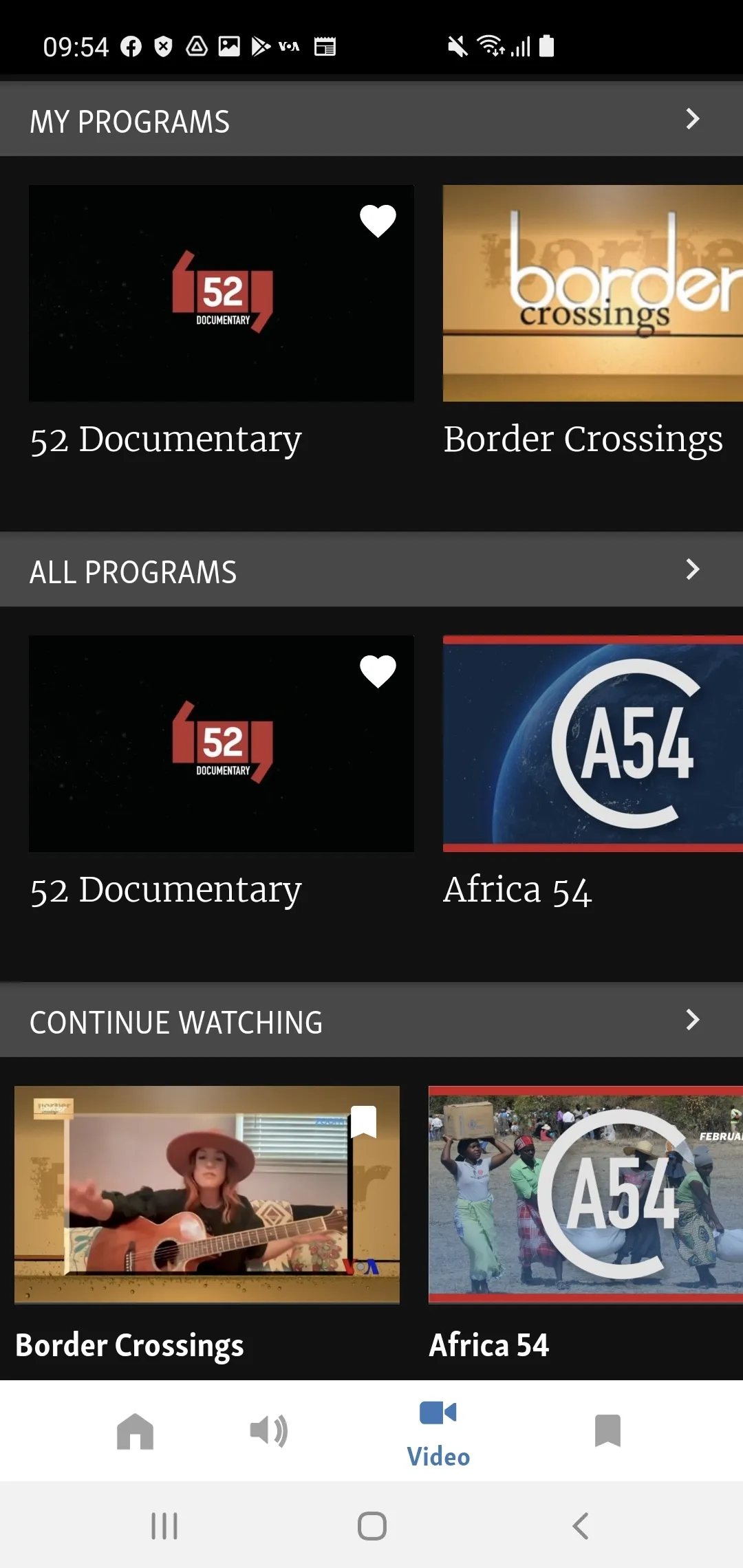
Task: Tap Africa 54 title under All Programs
Action: tap(517, 890)
